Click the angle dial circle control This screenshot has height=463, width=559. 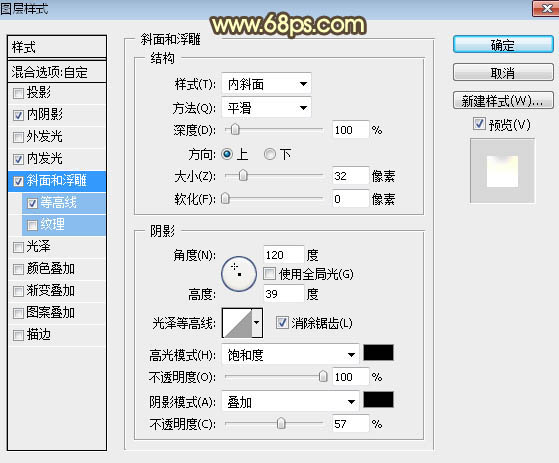point(239,274)
